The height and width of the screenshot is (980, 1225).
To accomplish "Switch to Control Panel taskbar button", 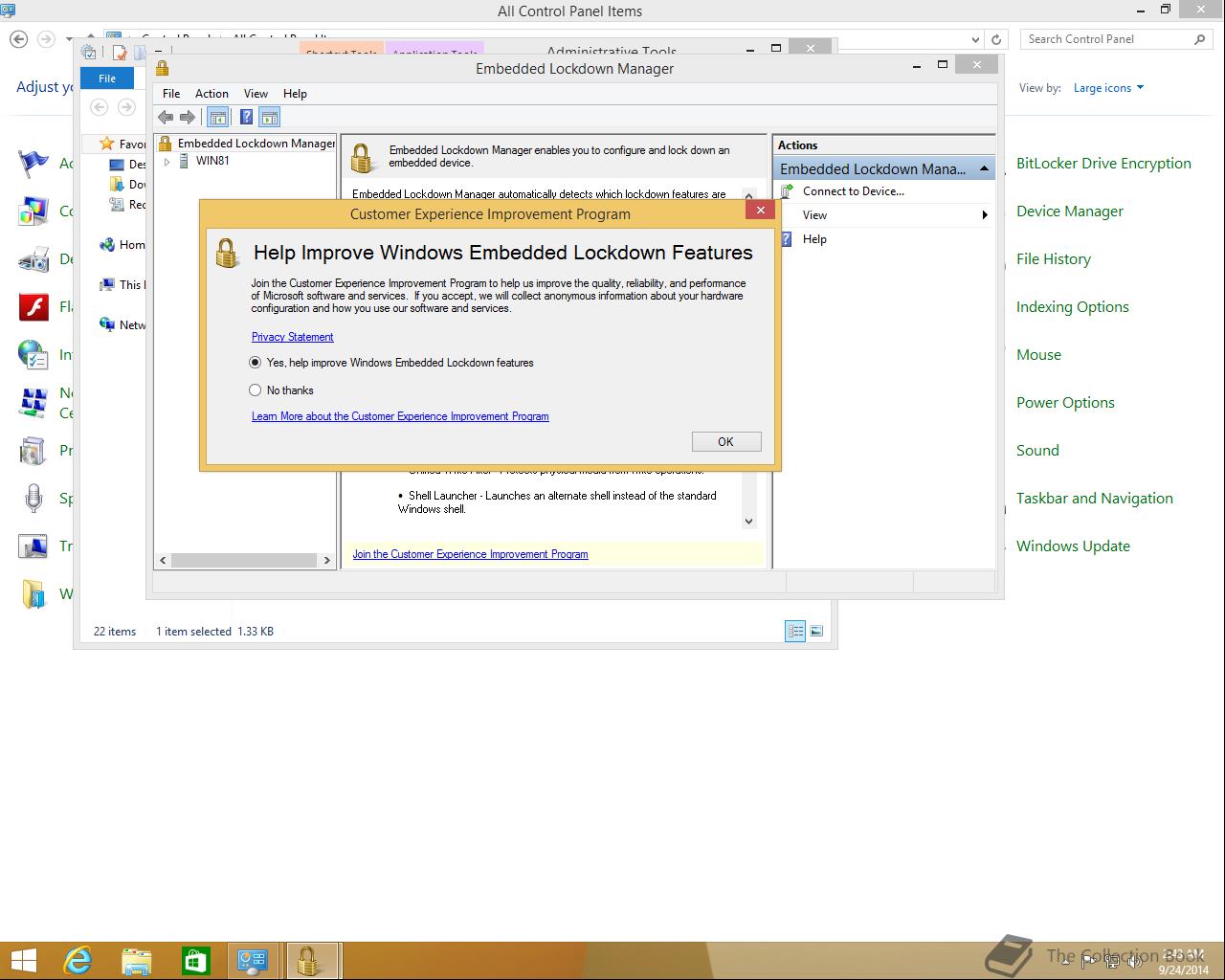I will pos(254,961).
